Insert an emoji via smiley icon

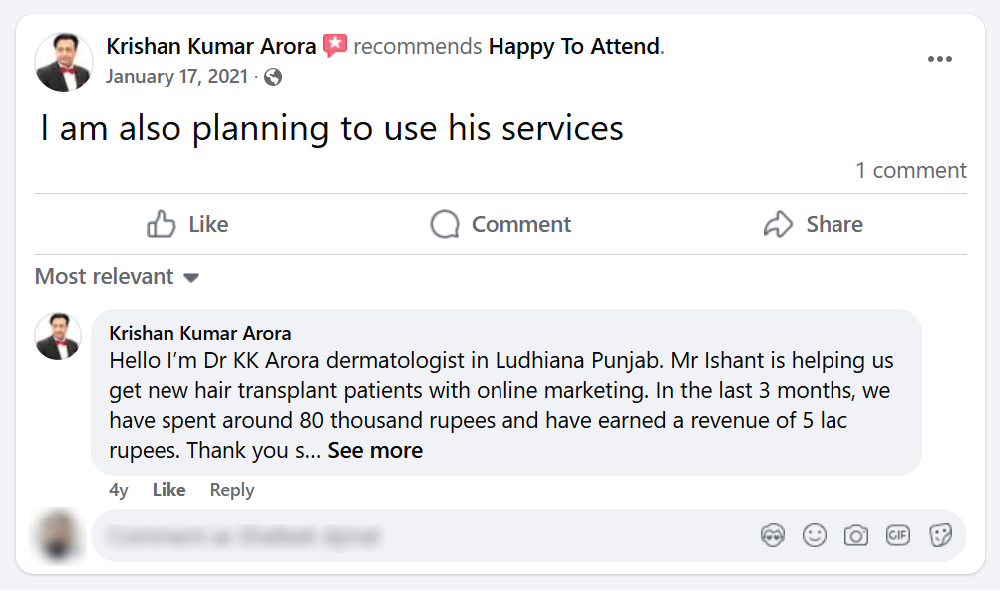click(x=815, y=535)
